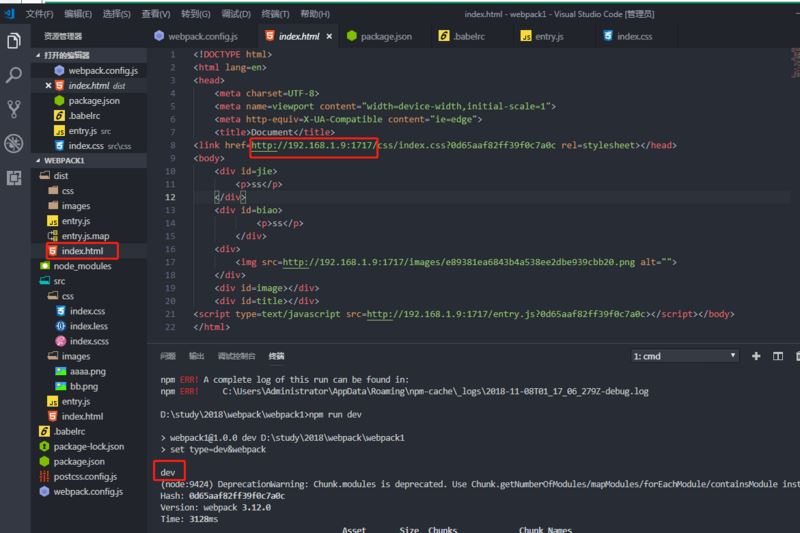Image resolution: width=800 pixels, height=533 pixels.
Task: Open the 转到(G) menu
Action: [196, 14]
